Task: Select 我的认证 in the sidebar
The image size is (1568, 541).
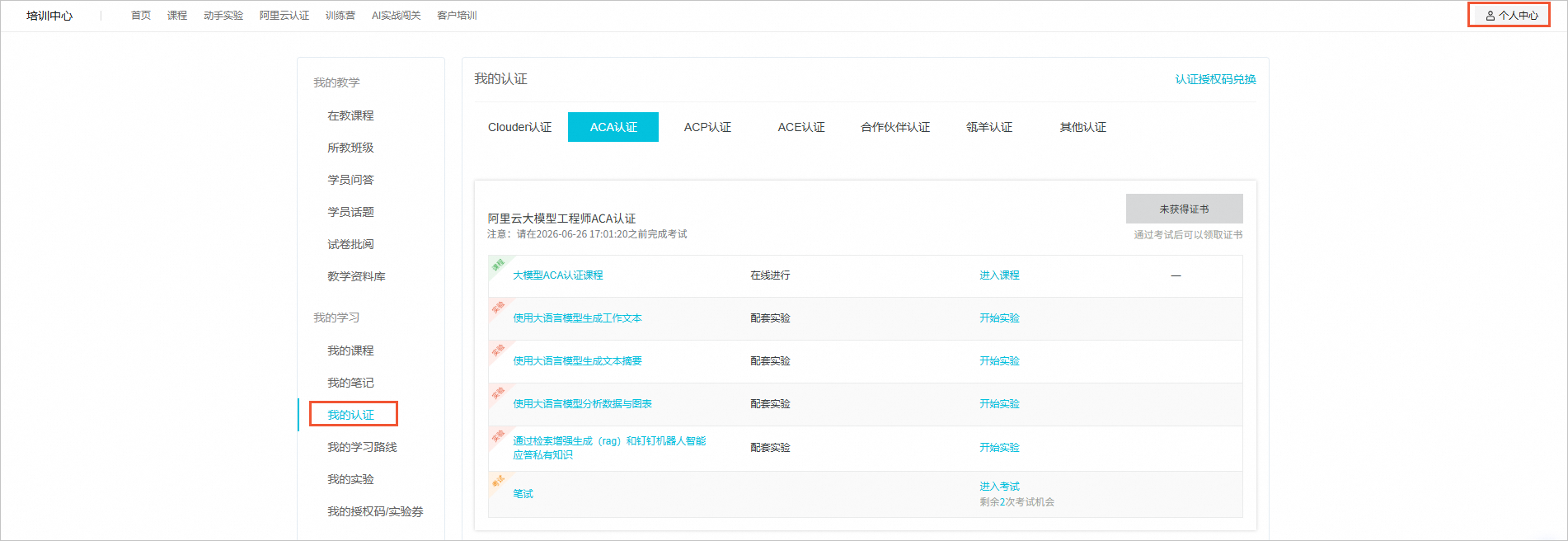Action: (x=350, y=415)
